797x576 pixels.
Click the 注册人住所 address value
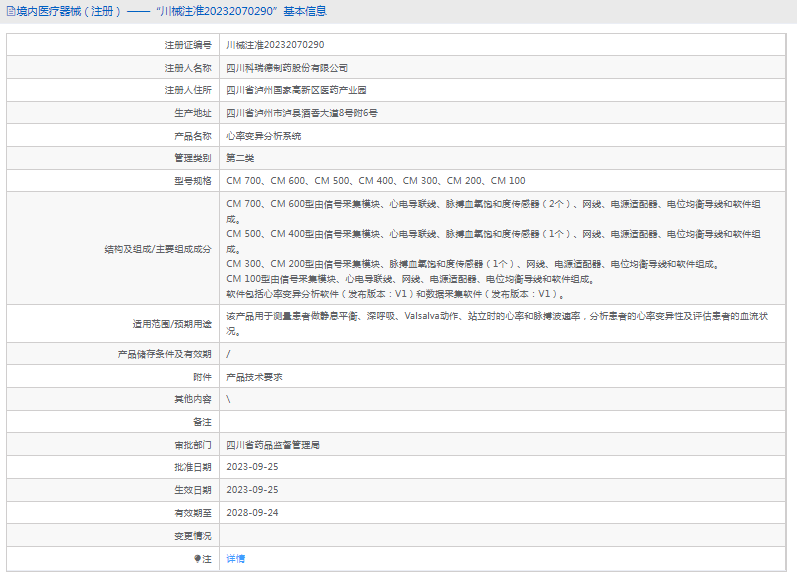(x=296, y=90)
